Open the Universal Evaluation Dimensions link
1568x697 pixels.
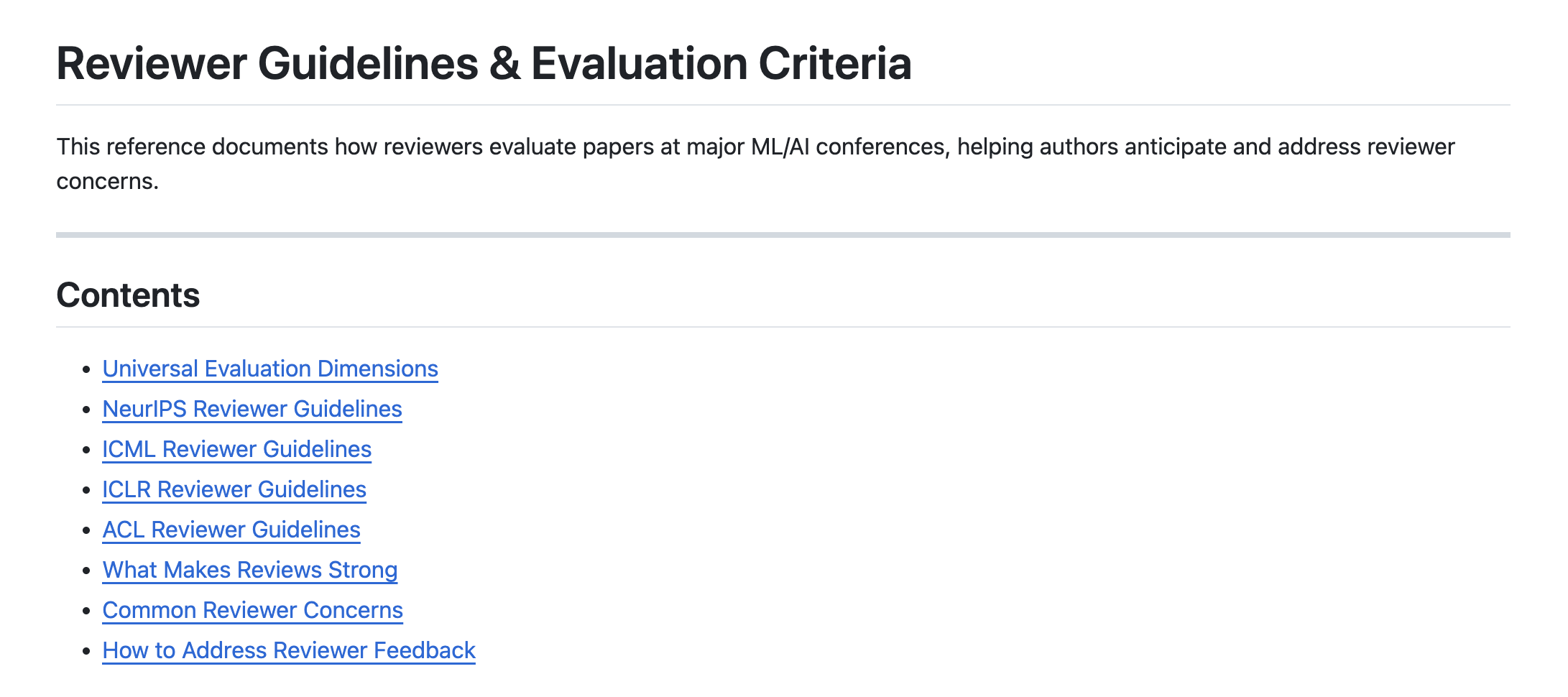click(x=269, y=369)
